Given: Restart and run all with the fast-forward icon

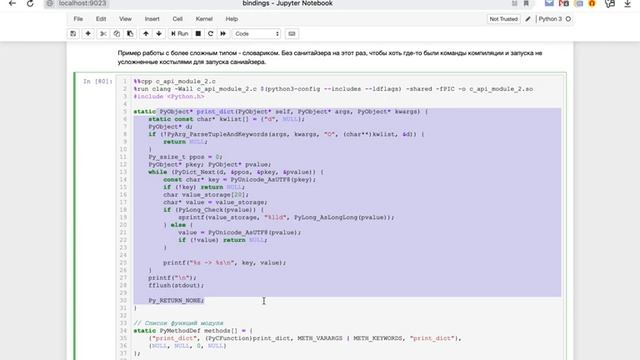Looking at the screenshot, I should 223,33.
